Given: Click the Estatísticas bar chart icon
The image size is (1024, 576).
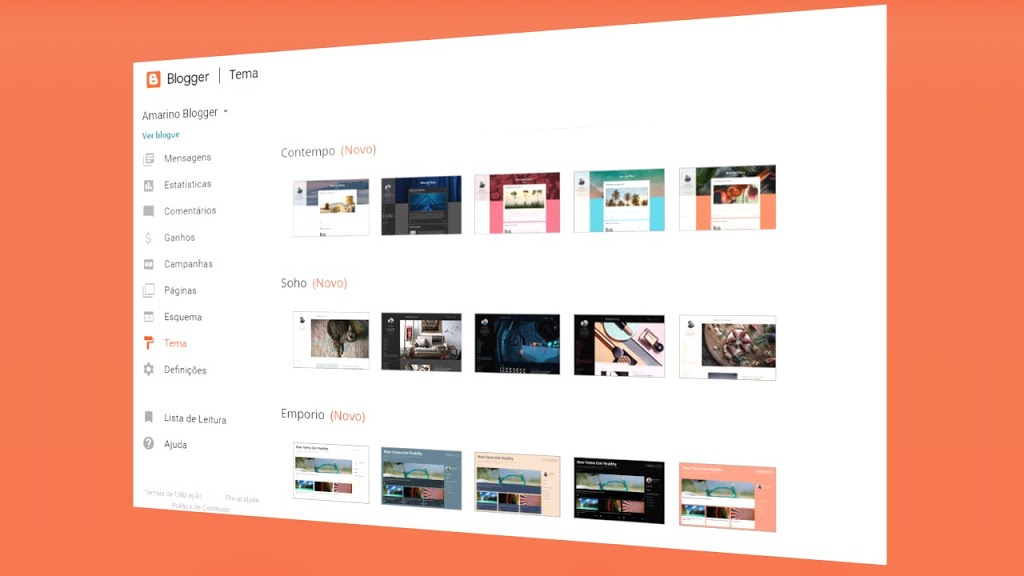Looking at the screenshot, I should [x=149, y=185].
